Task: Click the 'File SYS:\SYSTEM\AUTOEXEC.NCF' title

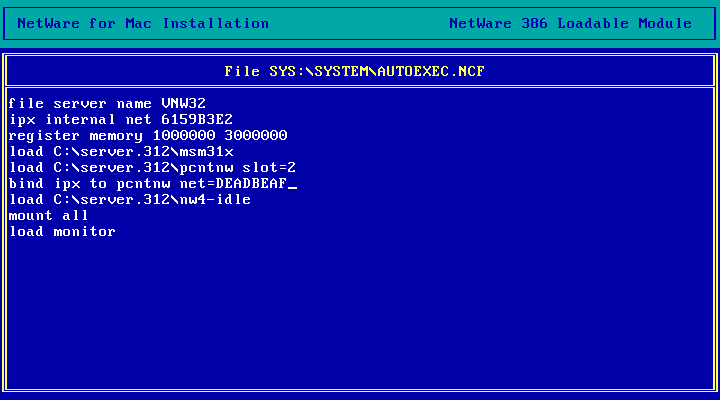Action: tap(354, 71)
